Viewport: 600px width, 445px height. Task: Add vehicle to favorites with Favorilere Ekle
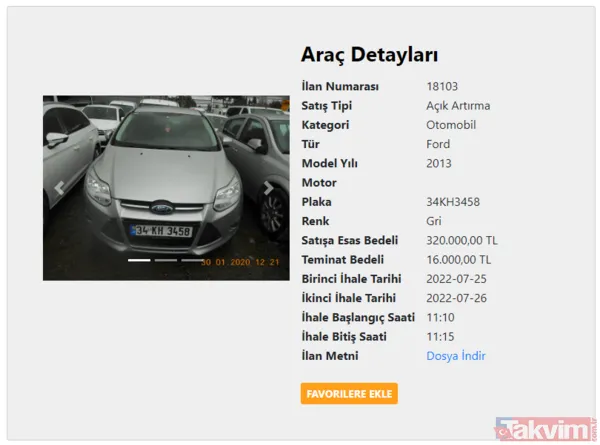point(349,394)
